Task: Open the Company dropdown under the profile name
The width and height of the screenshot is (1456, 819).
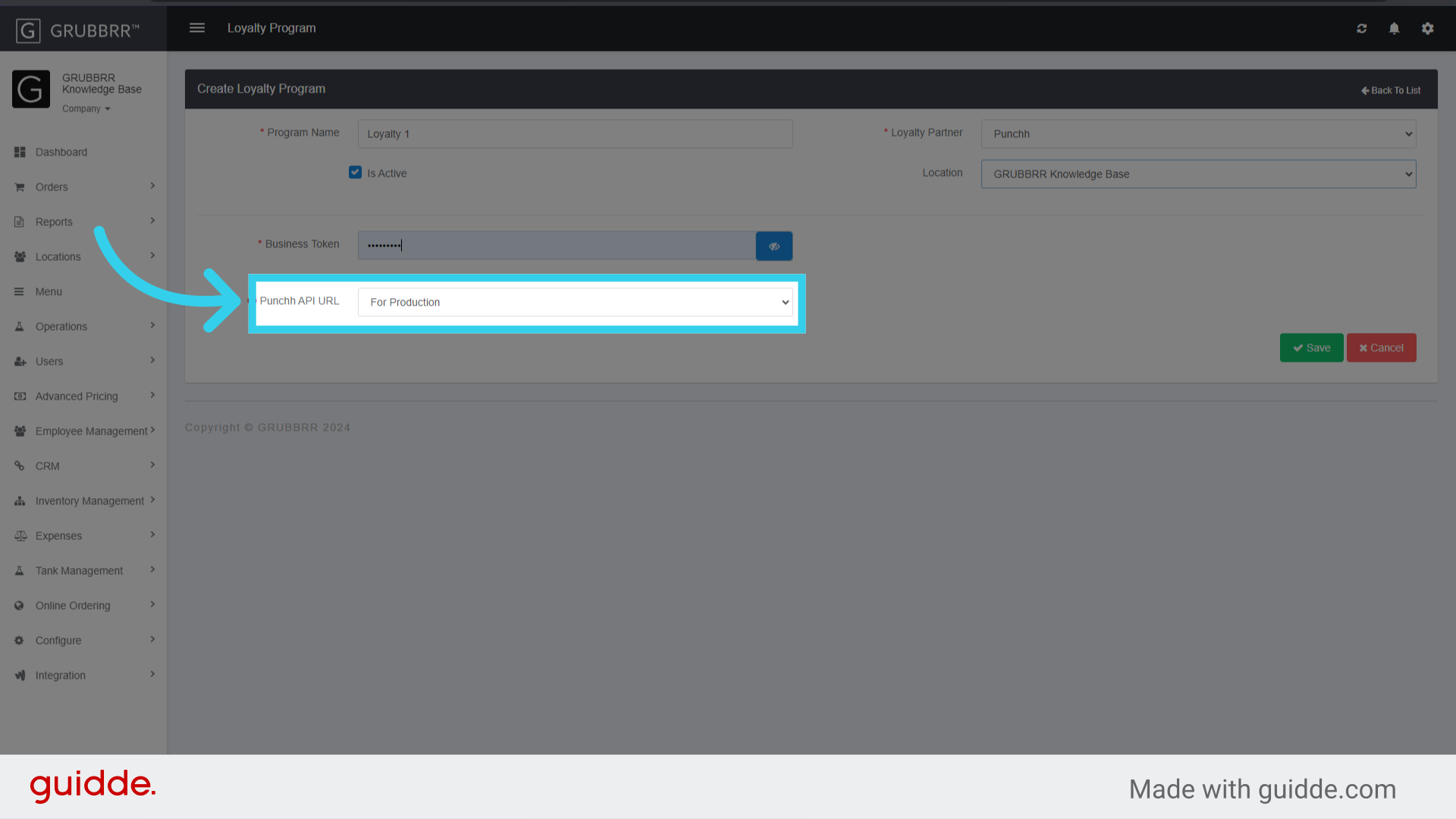Action: (86, 109)
